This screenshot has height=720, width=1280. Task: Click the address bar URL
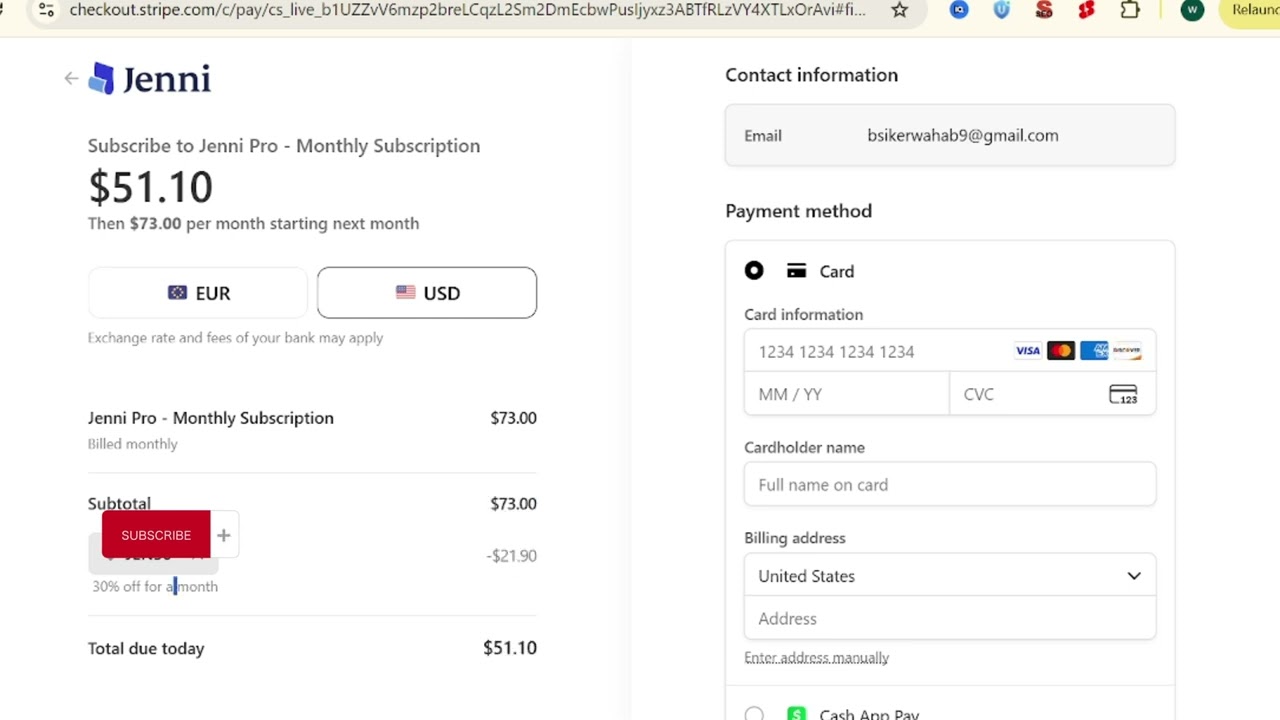(468, 10)
